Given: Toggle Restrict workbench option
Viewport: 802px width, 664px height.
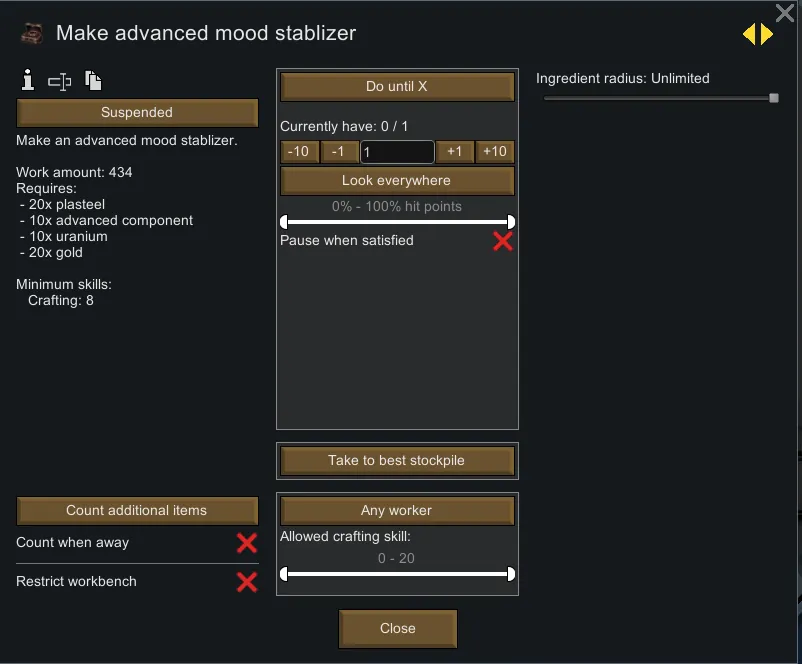Looking at the screenshot, I should point(246,582).
